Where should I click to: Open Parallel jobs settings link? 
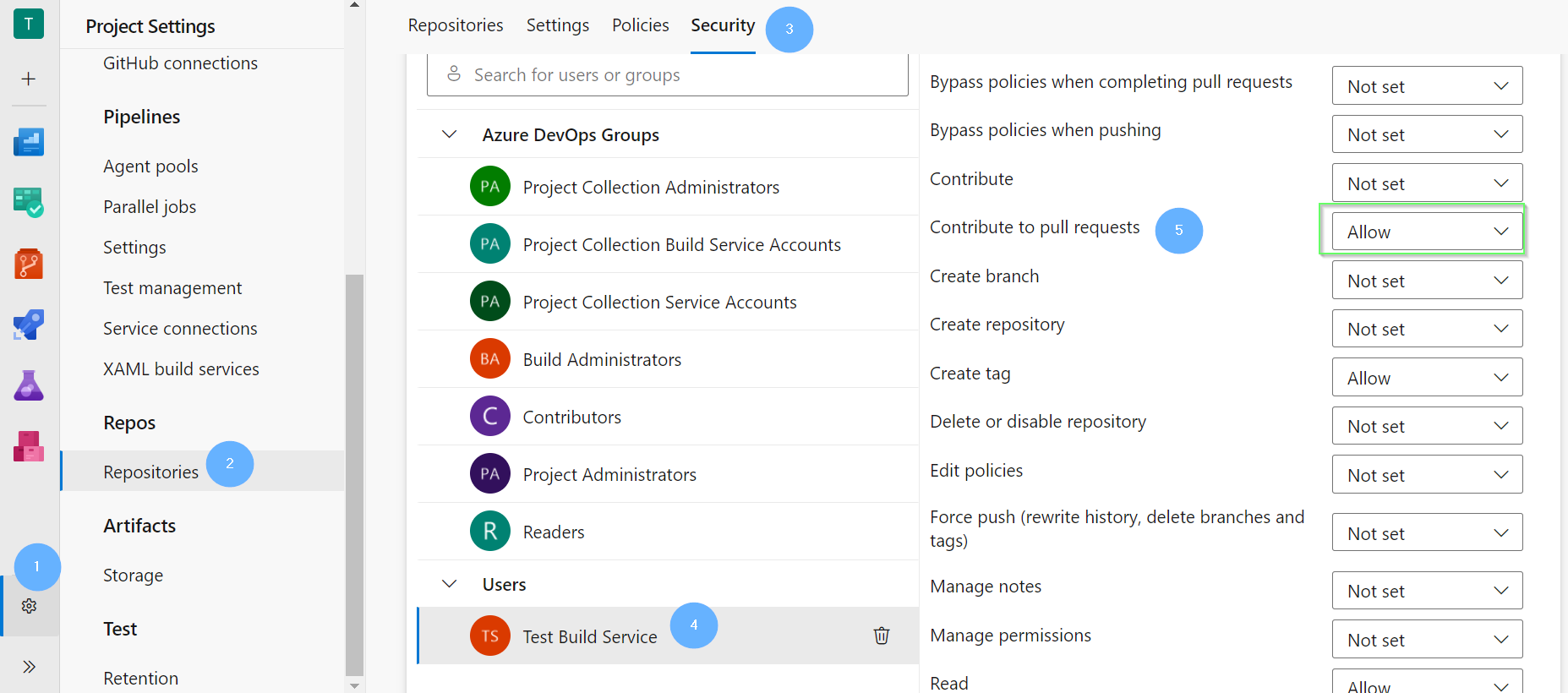point(150,207)
